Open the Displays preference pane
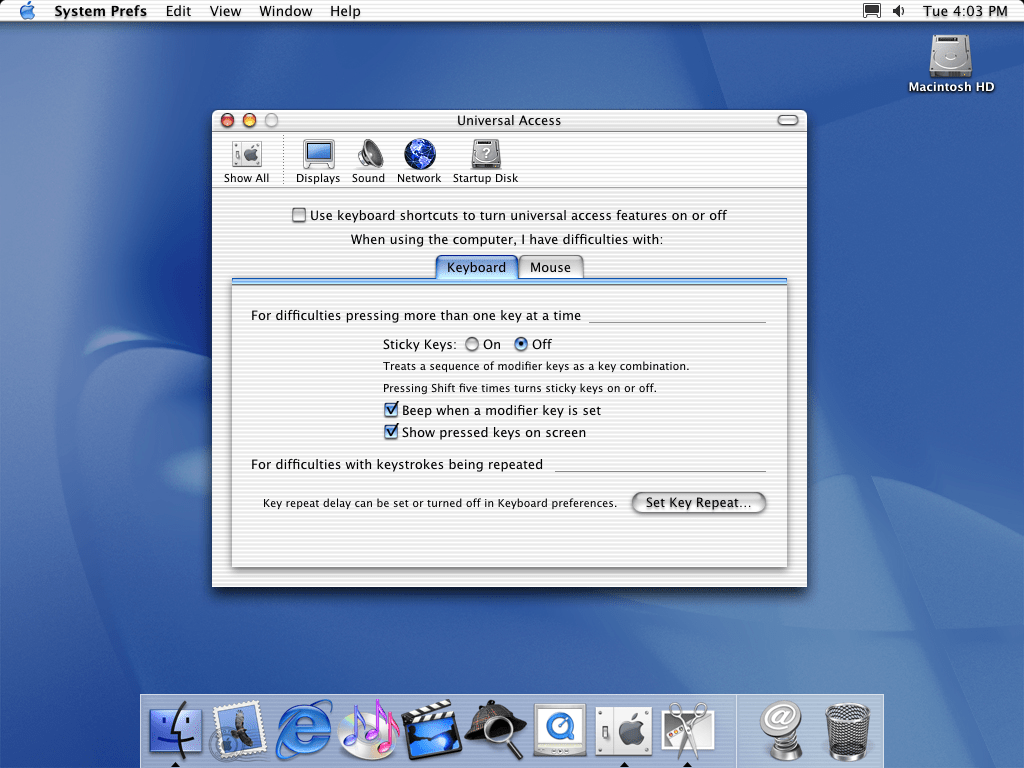Screen dimensions: 1024x768 click(318, 161)
